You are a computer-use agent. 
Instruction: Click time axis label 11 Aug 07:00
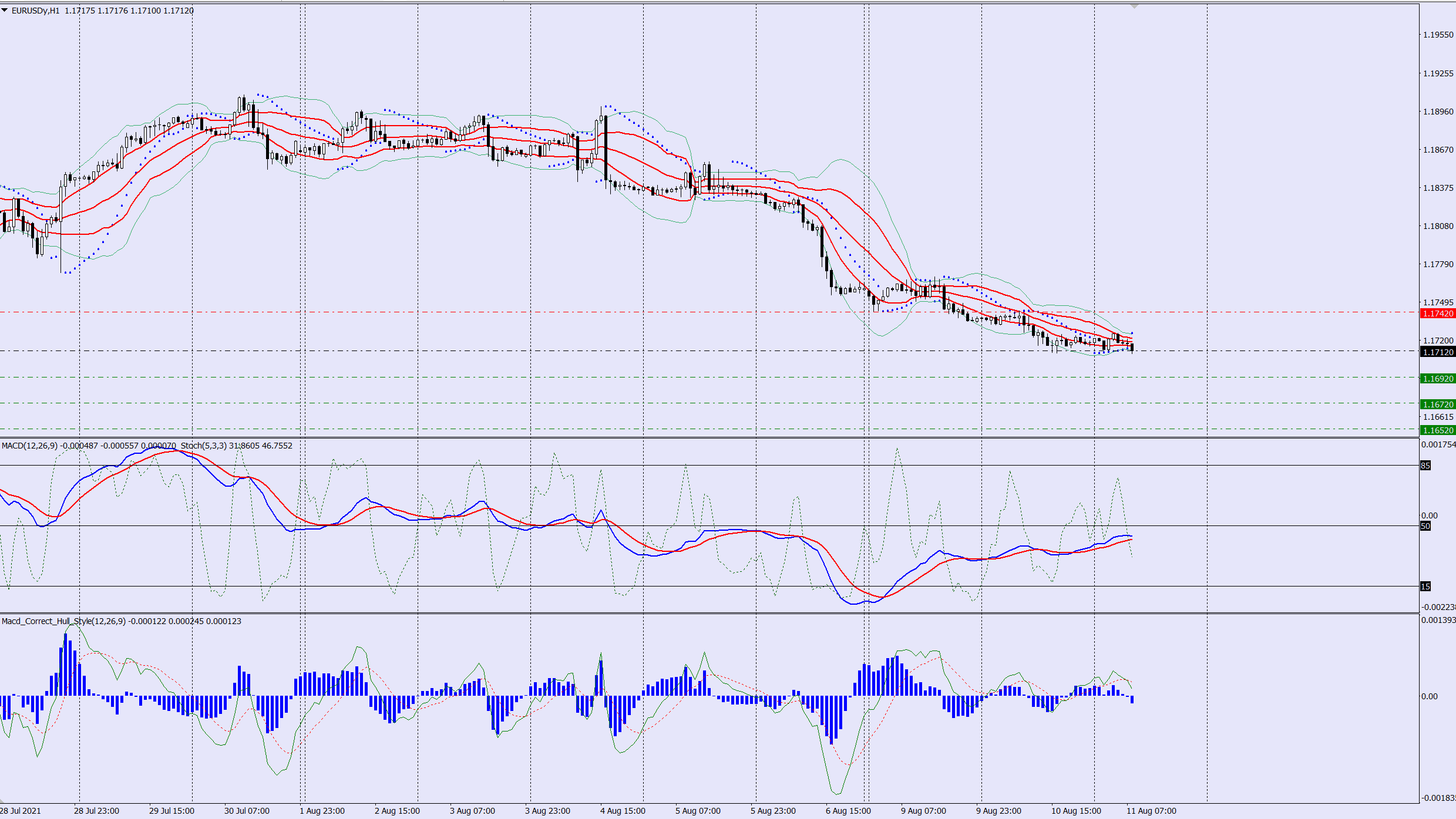[1151, 811]
